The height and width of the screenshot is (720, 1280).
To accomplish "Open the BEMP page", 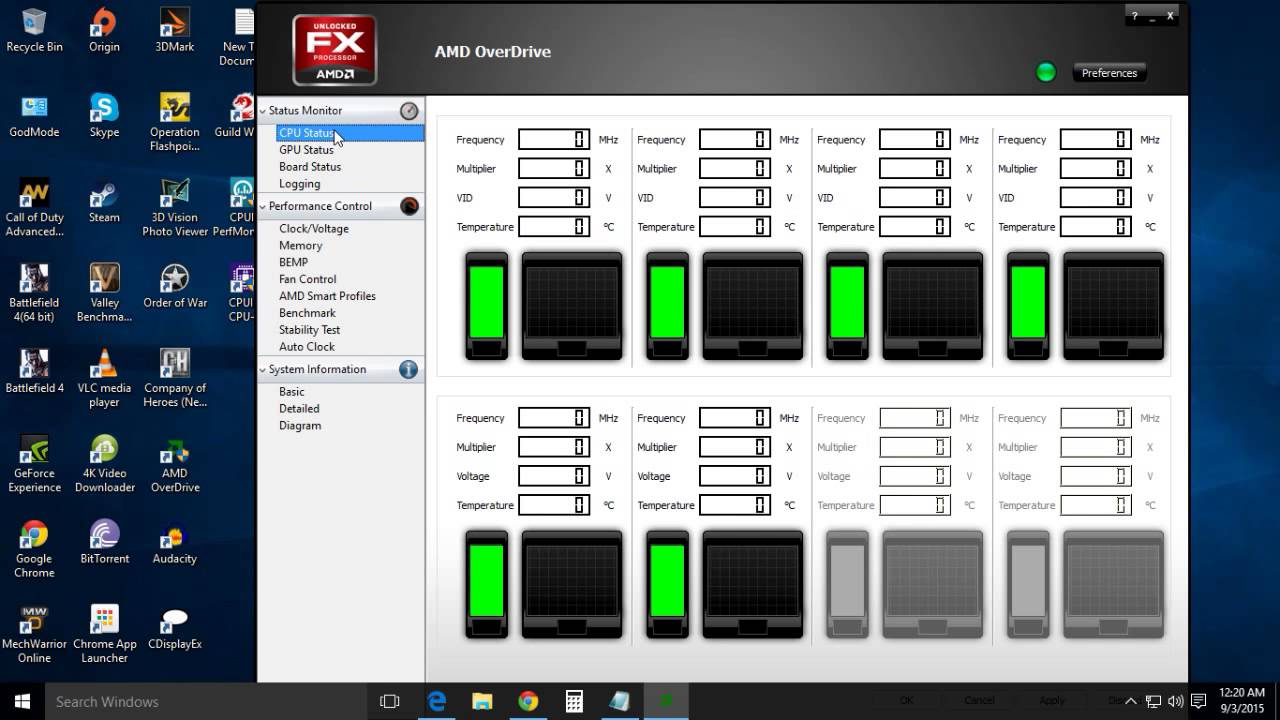I will pyautogui.click(x=293, y=262).
